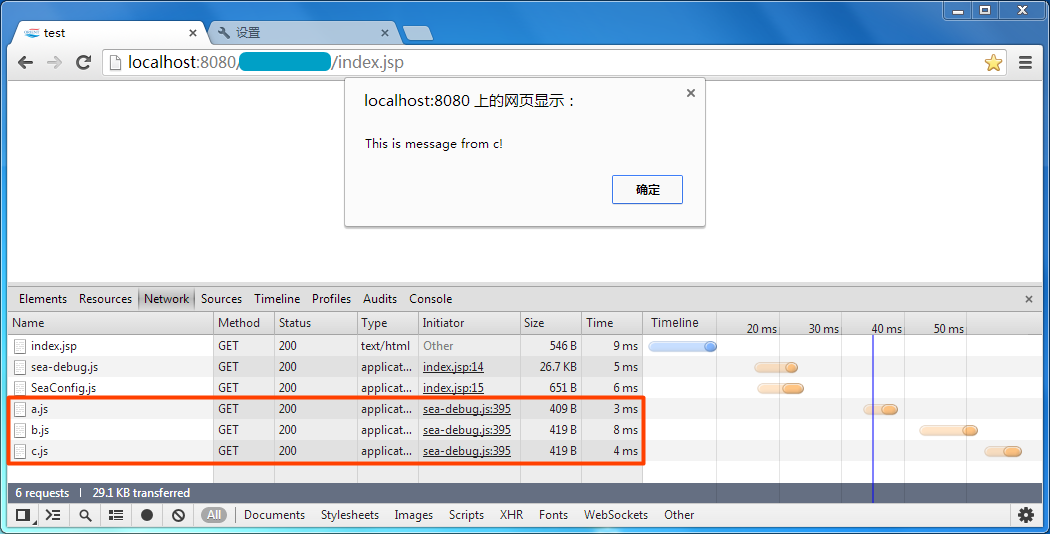Open a new tab button
Viewport: 1050px width, 534px height.
click(x=418, y=33)
